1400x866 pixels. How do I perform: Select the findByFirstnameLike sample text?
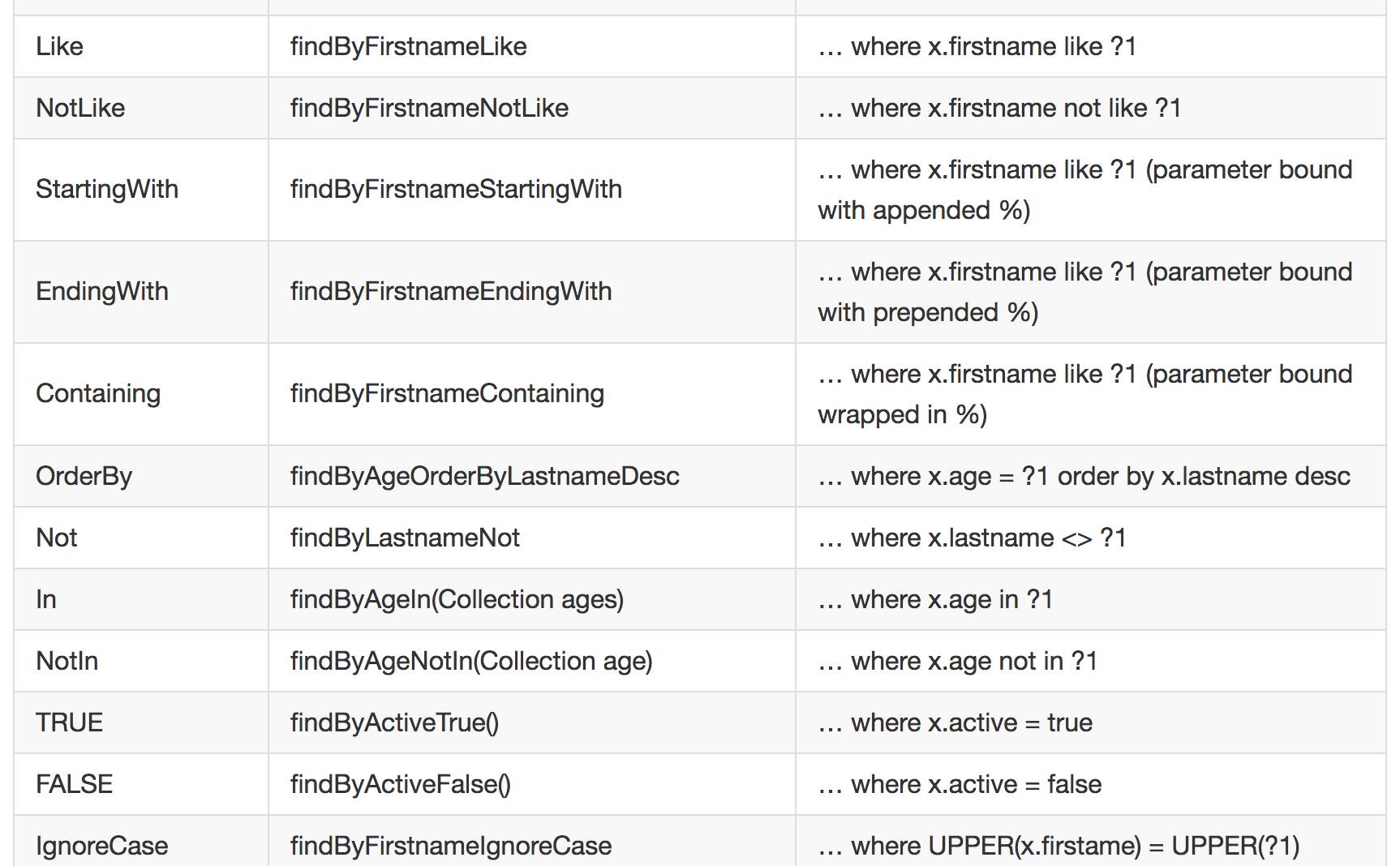(x=408, y=46)
